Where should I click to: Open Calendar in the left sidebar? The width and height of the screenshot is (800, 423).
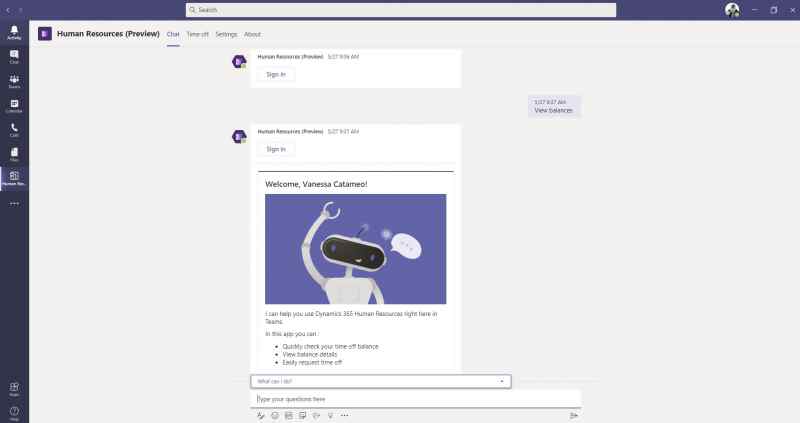(14, 106)
